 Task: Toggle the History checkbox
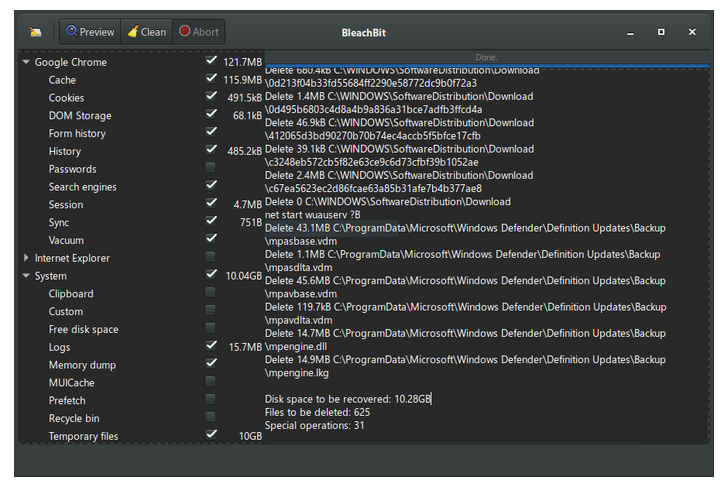[x=211, y=149]
